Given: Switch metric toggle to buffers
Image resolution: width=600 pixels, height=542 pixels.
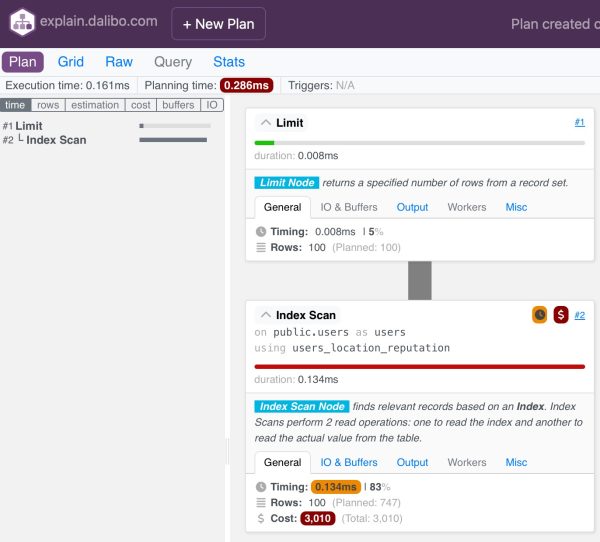Looking at the screenshot, I should tap(178, 105).
